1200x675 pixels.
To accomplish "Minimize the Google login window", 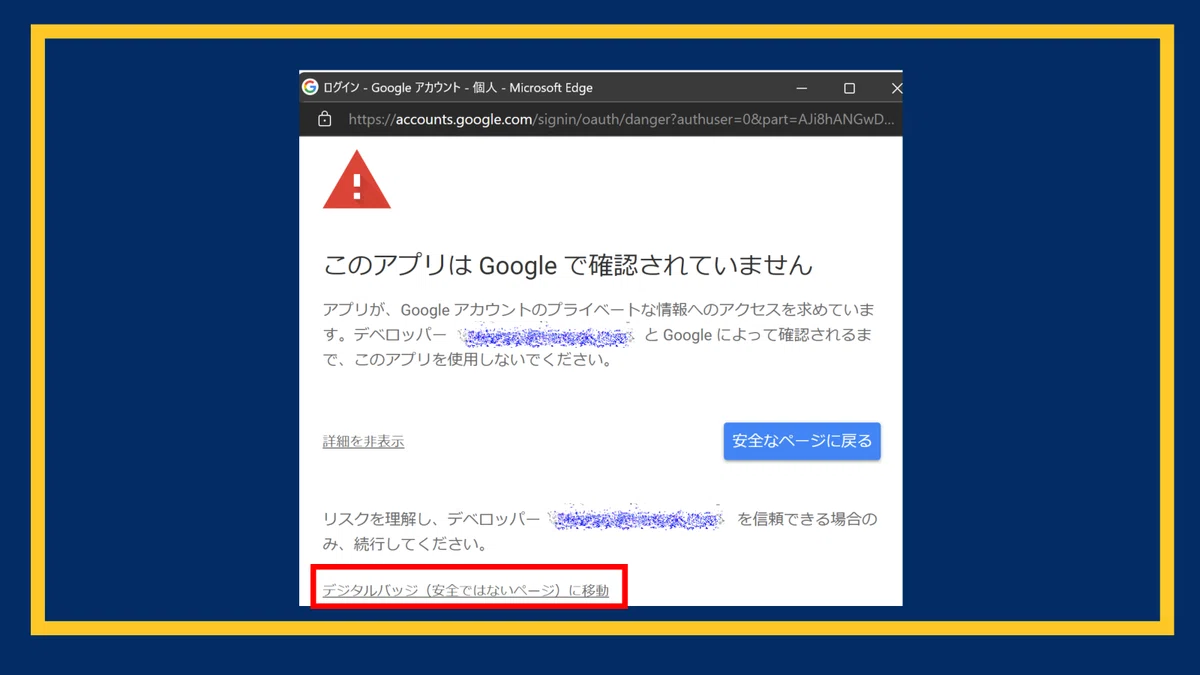I will (x=802, y=88).
